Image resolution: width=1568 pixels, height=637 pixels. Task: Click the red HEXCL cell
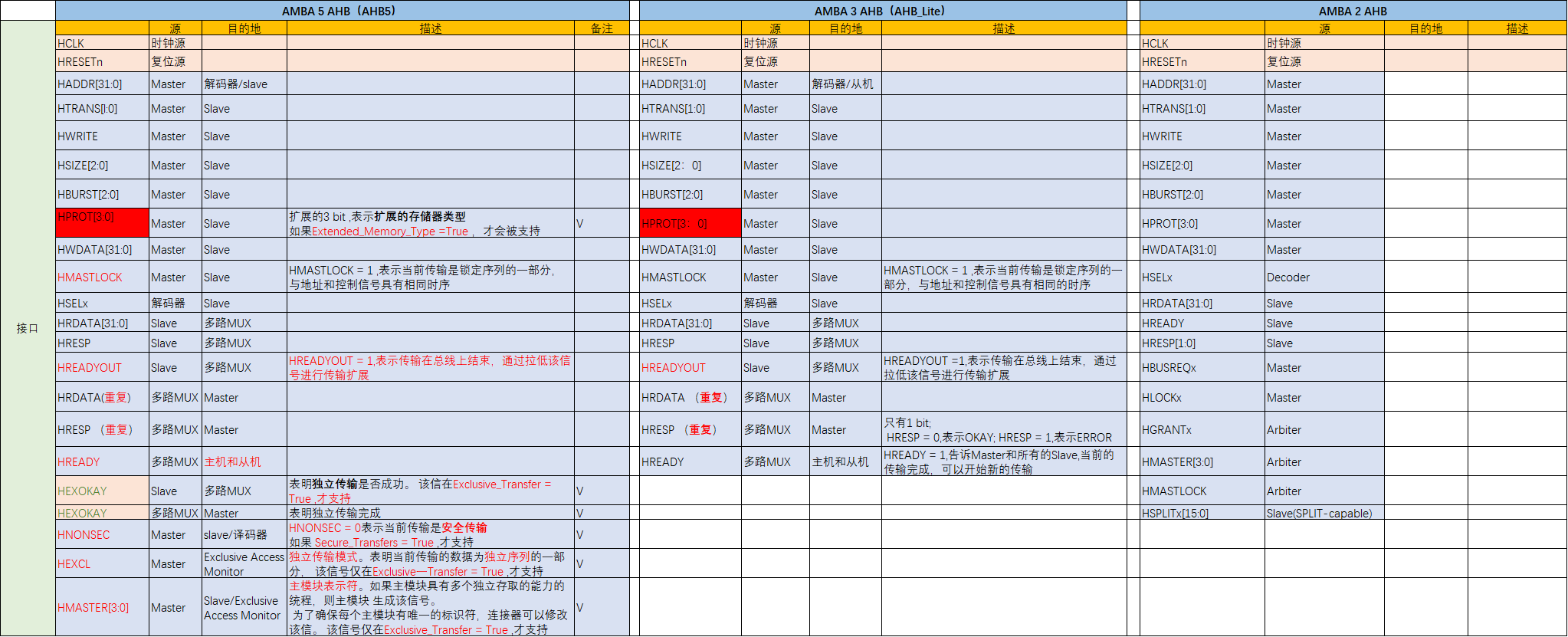point(102,563)
